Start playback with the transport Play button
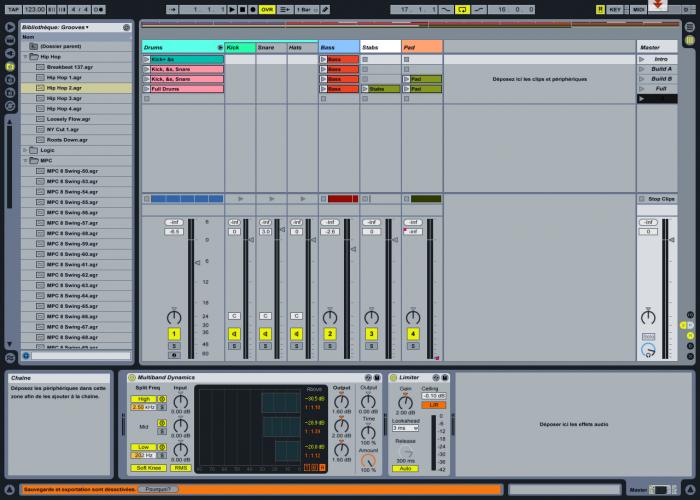700x500 pixels. click(x=232, y=9)
